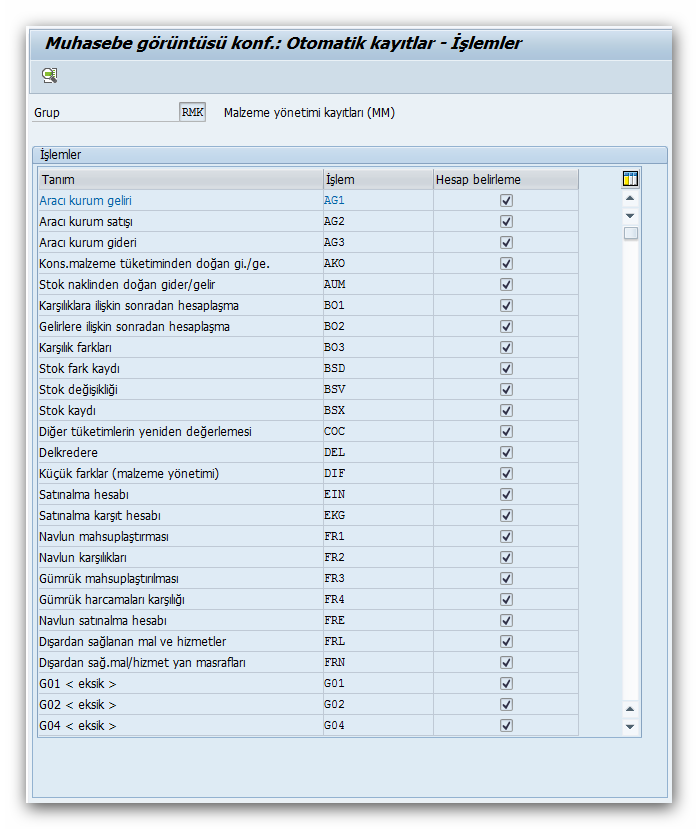
Task: Toggle checkbox for Aracı kurum geliri
Action: pos(506,200)
